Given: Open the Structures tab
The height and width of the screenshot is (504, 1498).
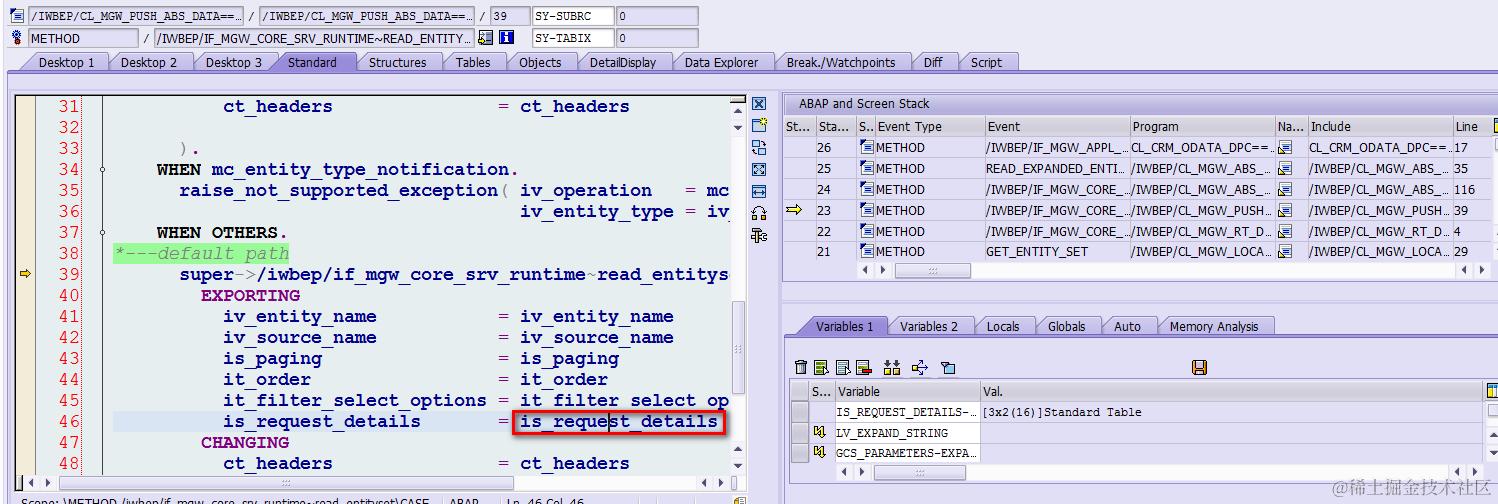Looking at the screenshot, I should click(x=397, y=62).
